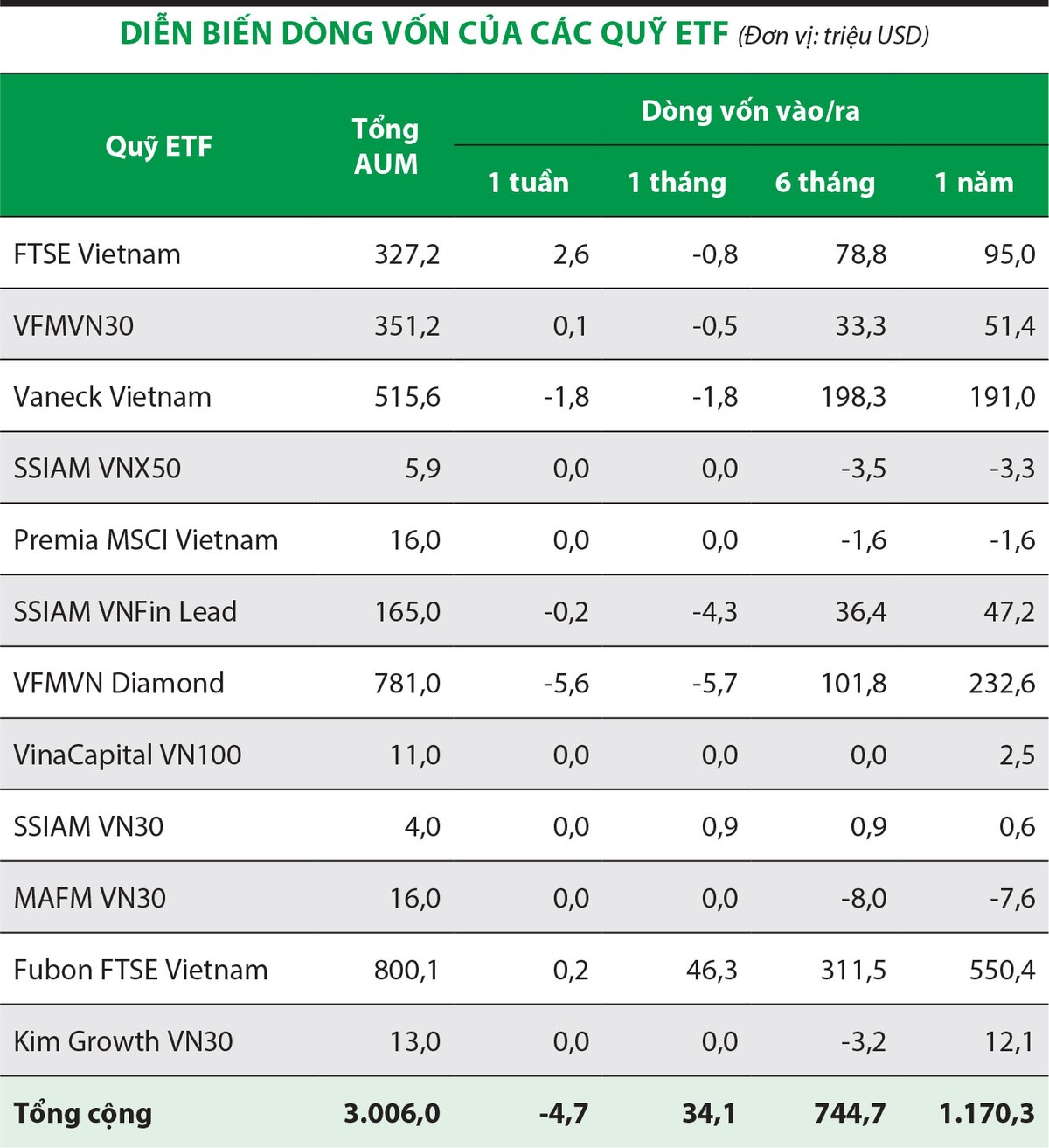This screenshot has height=1148, width=1049.
Task: Select Premia MSCI Vietnam row label
Action: click(x=145, y=540)
